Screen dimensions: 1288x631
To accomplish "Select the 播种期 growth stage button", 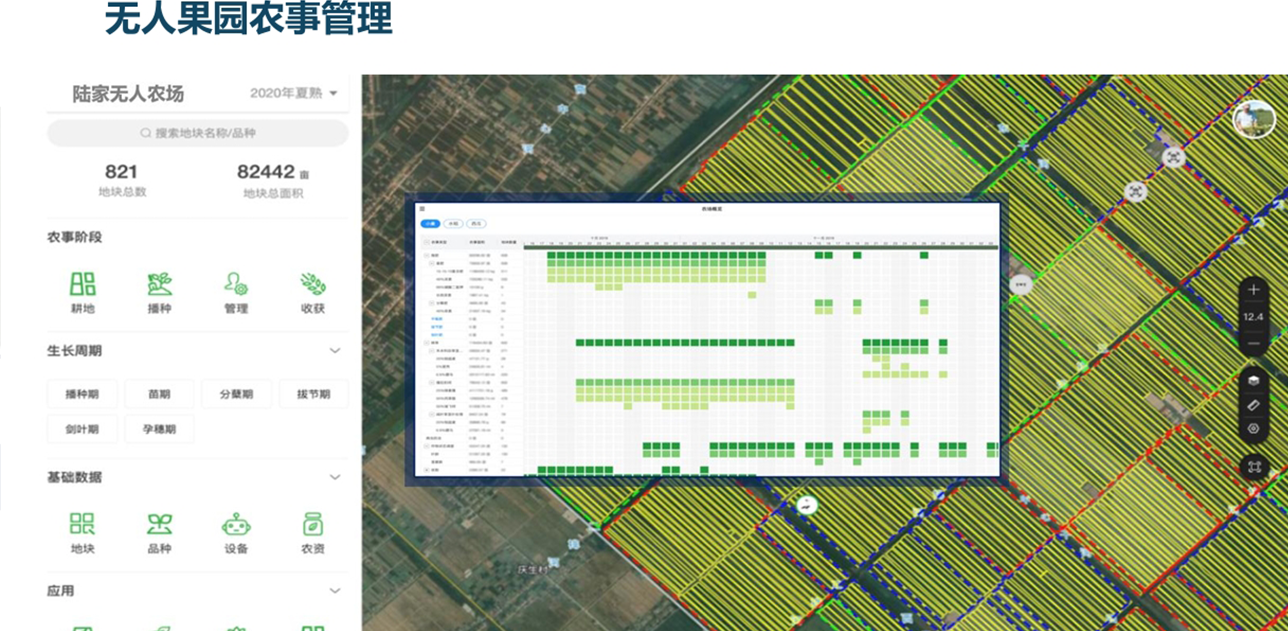I will pyautogui.click(x=82, y=394).
